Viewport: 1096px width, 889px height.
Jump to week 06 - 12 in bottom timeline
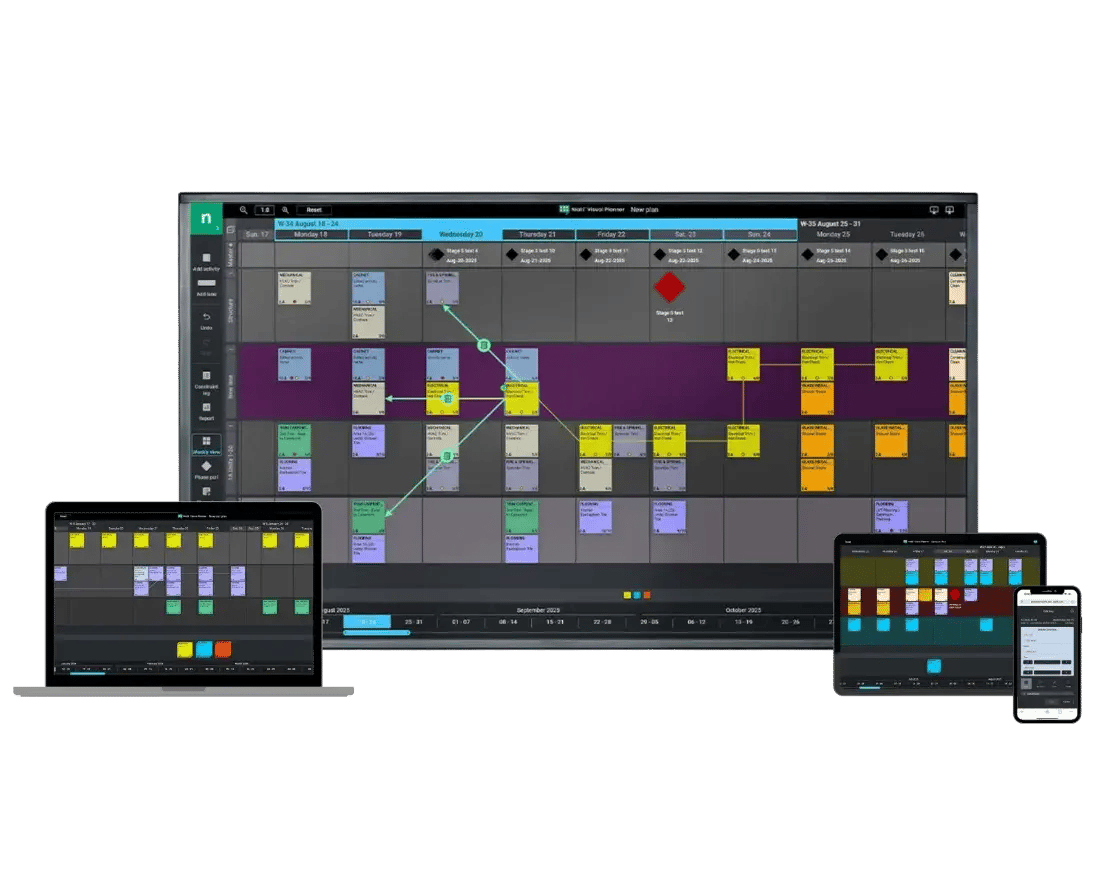tap(696, 622)
